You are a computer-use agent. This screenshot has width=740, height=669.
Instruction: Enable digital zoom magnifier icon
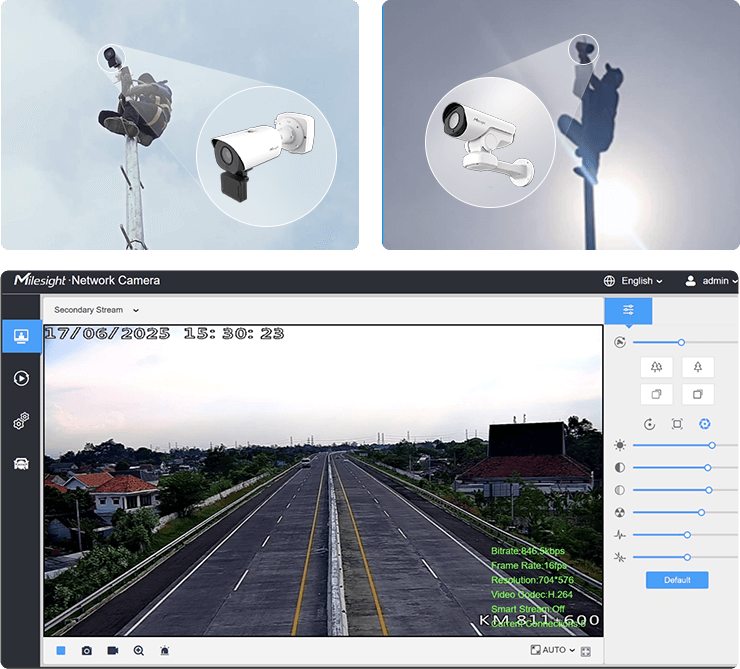pos(139,650)
